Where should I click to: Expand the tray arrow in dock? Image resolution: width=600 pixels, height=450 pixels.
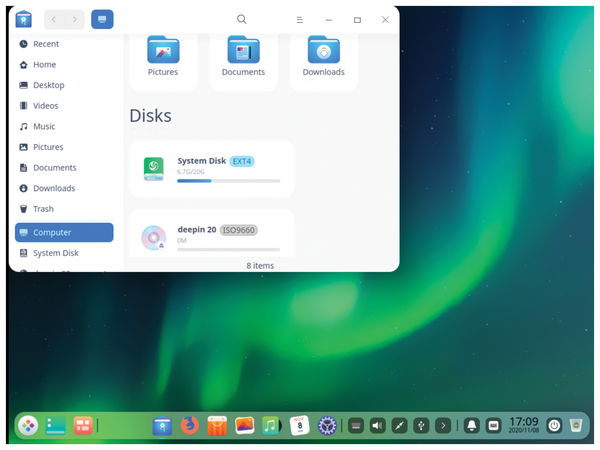[443, 426]
